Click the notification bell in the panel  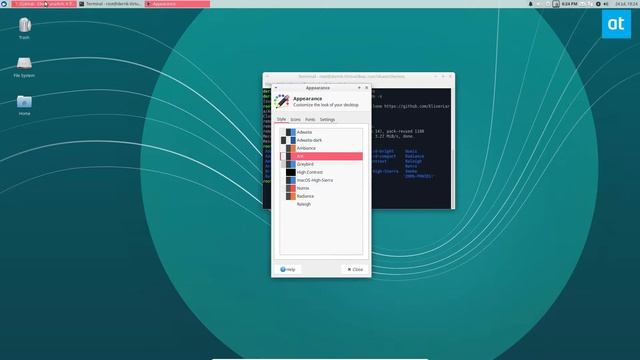531,4
